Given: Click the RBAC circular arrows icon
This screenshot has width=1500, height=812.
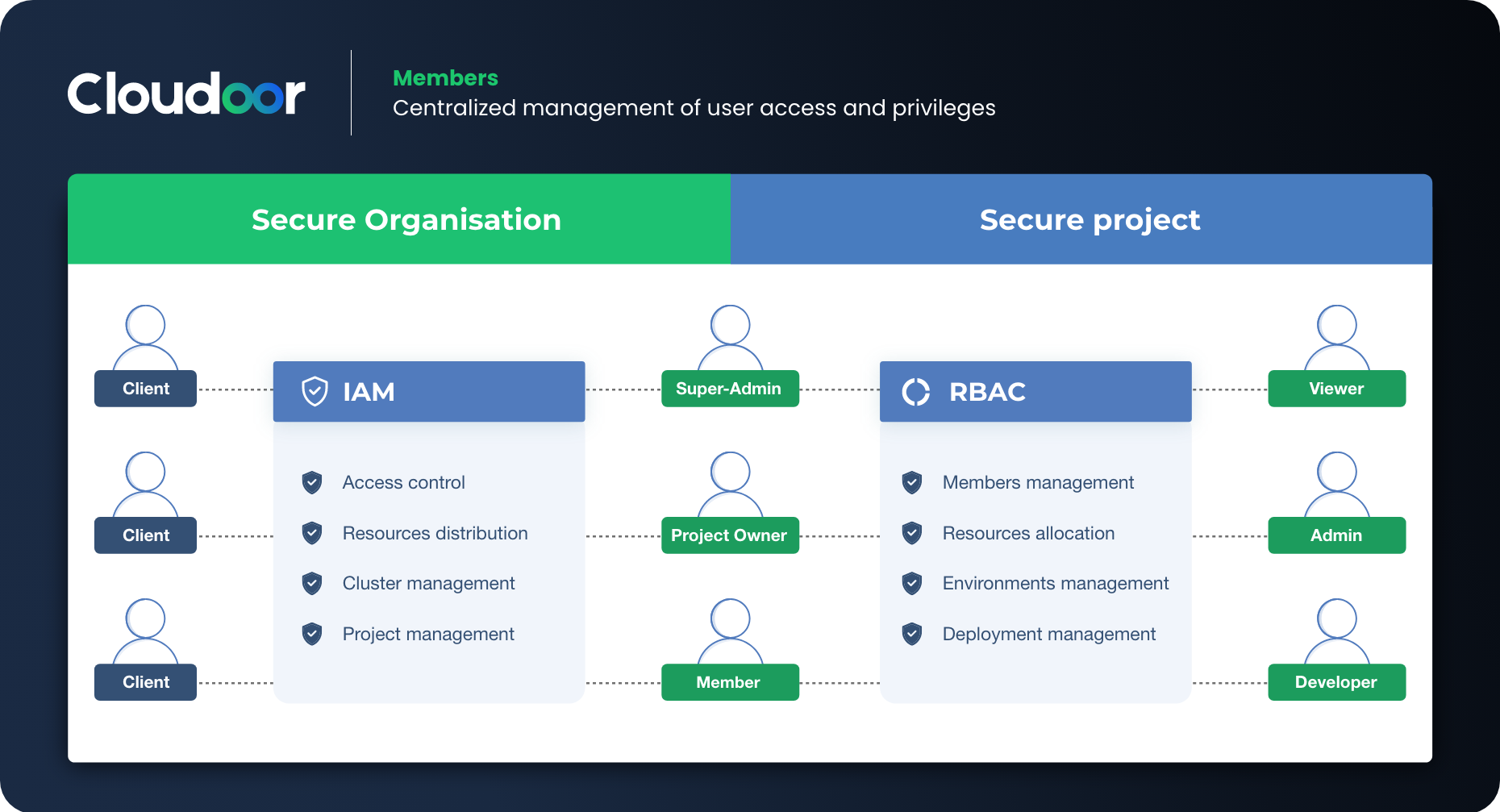Looking at the screenshot, I should (x=916, y=392).
